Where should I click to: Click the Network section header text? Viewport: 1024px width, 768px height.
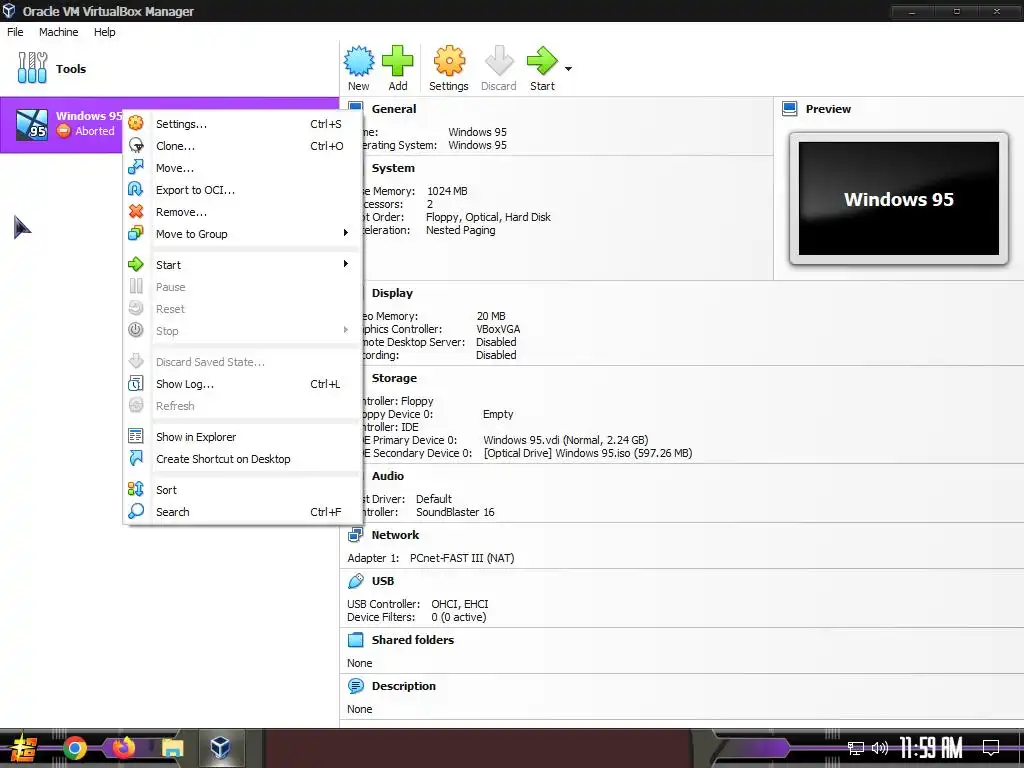tap(395, 535)
